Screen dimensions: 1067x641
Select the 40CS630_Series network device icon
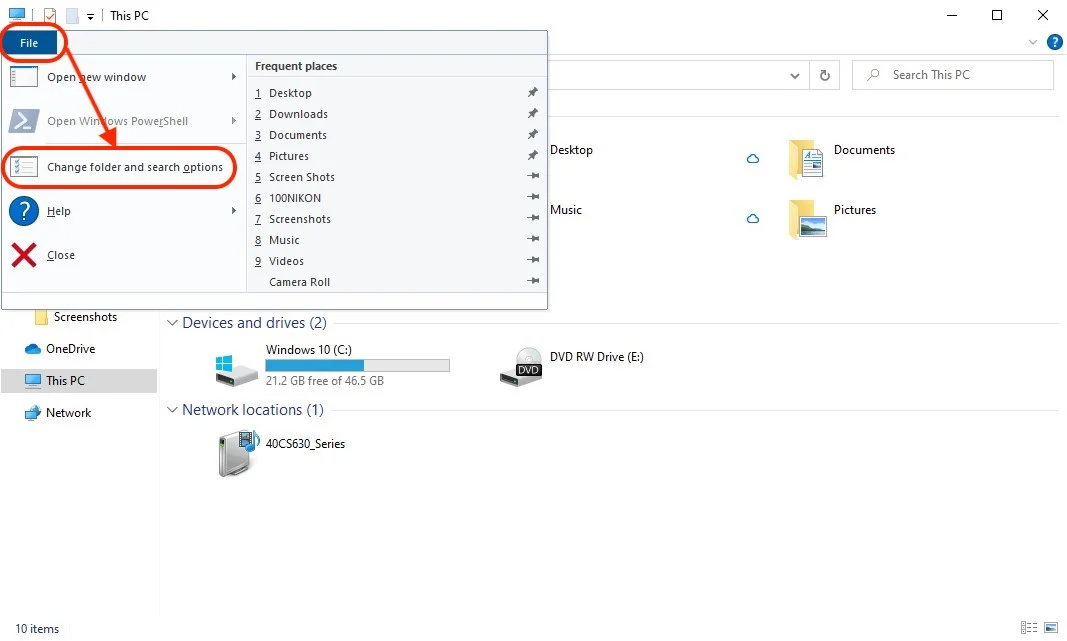[x=237, y=452]
